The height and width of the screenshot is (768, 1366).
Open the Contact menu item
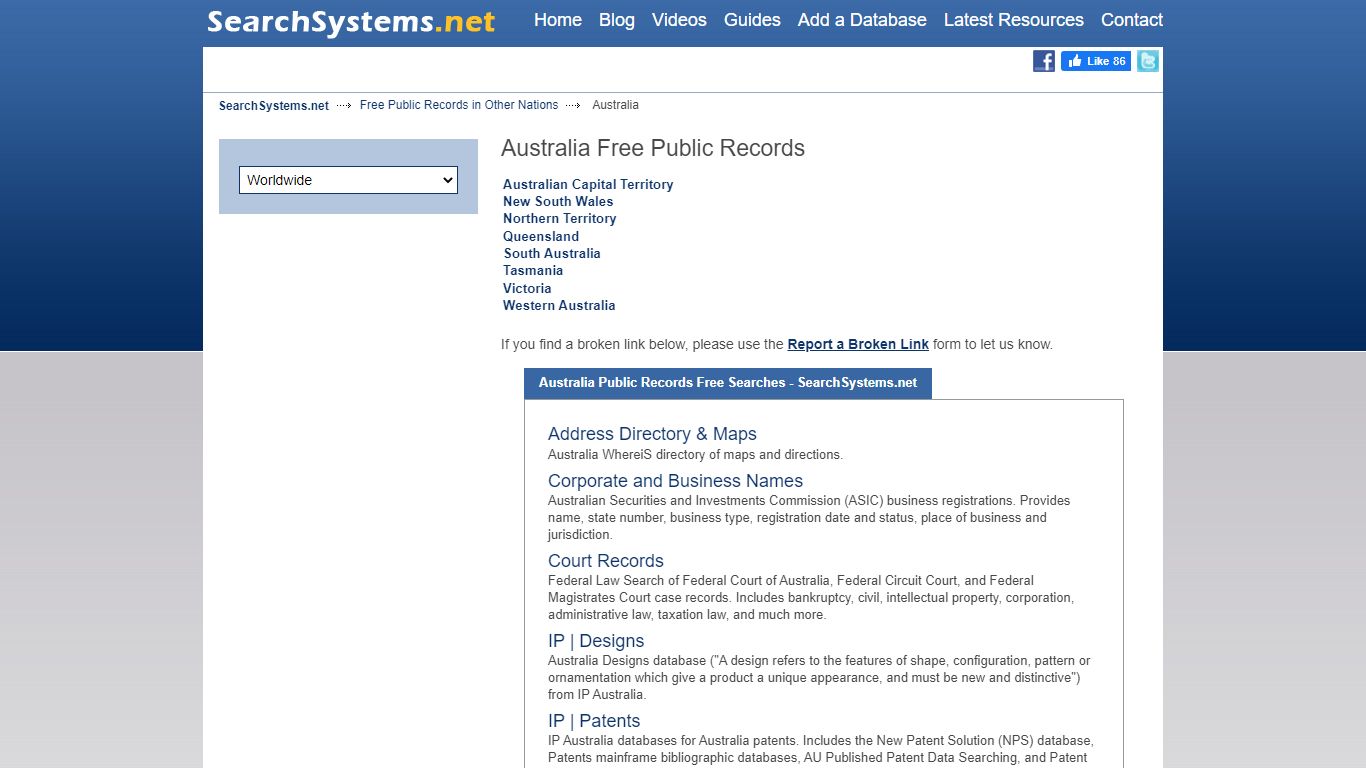[1132, 20]
